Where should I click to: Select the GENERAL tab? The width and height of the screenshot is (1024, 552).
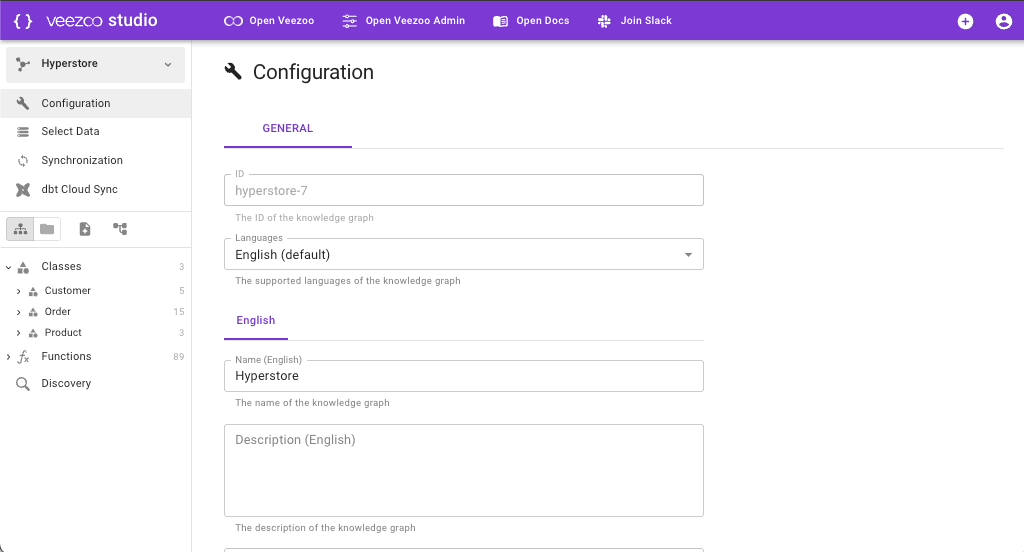(x=288, y=129)
